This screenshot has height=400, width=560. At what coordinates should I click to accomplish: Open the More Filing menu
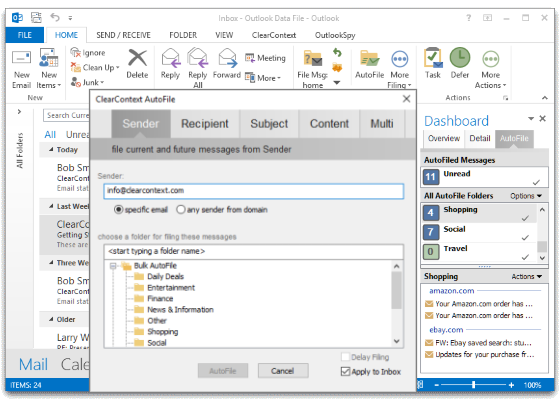coord(399,69)
